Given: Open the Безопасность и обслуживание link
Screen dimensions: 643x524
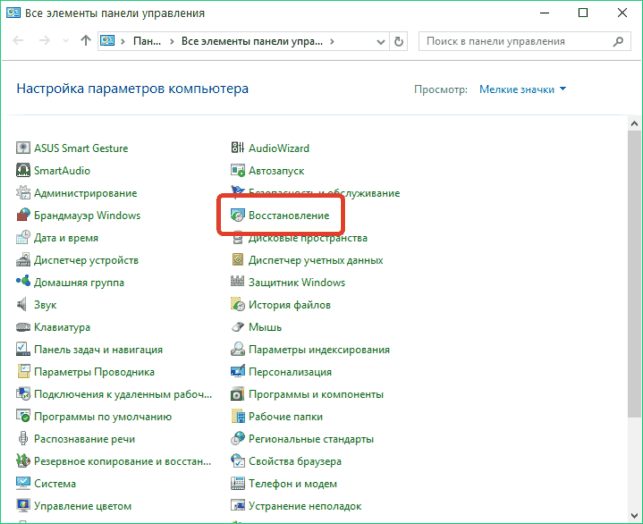Looking at the screenshot, I should tap(324, 192).
